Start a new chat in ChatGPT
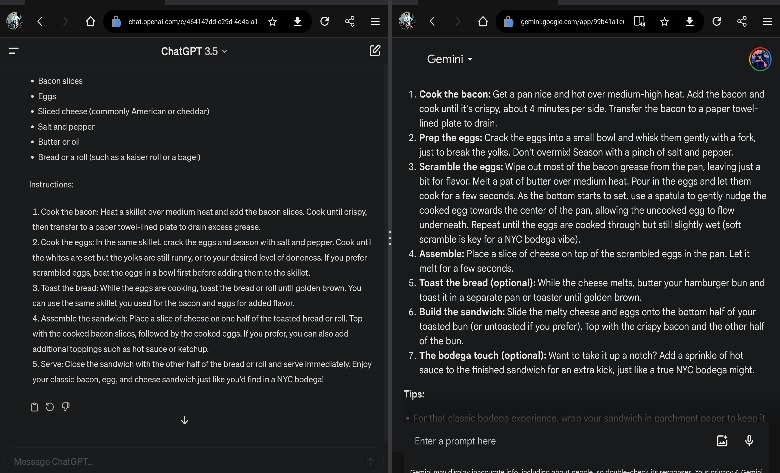The image size is (780, 473). pos(374,51)
